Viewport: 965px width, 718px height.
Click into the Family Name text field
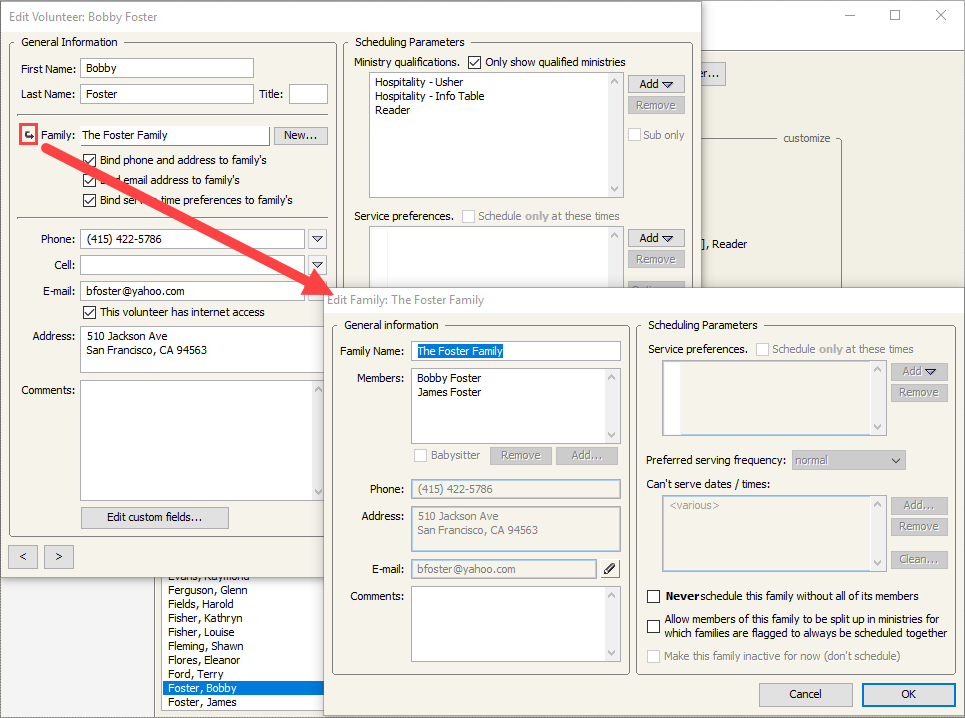pyautogui.click(x=515, y=351)
